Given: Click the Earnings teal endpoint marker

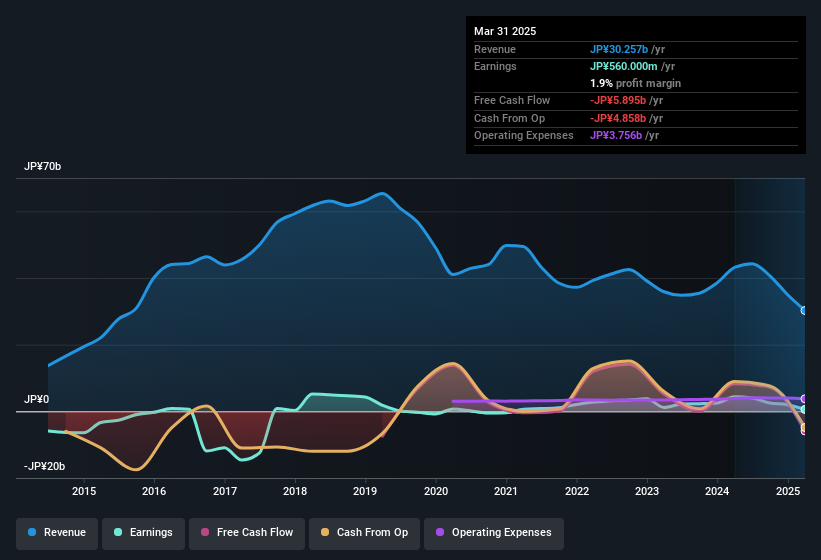Looking at the screenshot, I should 804,409.
